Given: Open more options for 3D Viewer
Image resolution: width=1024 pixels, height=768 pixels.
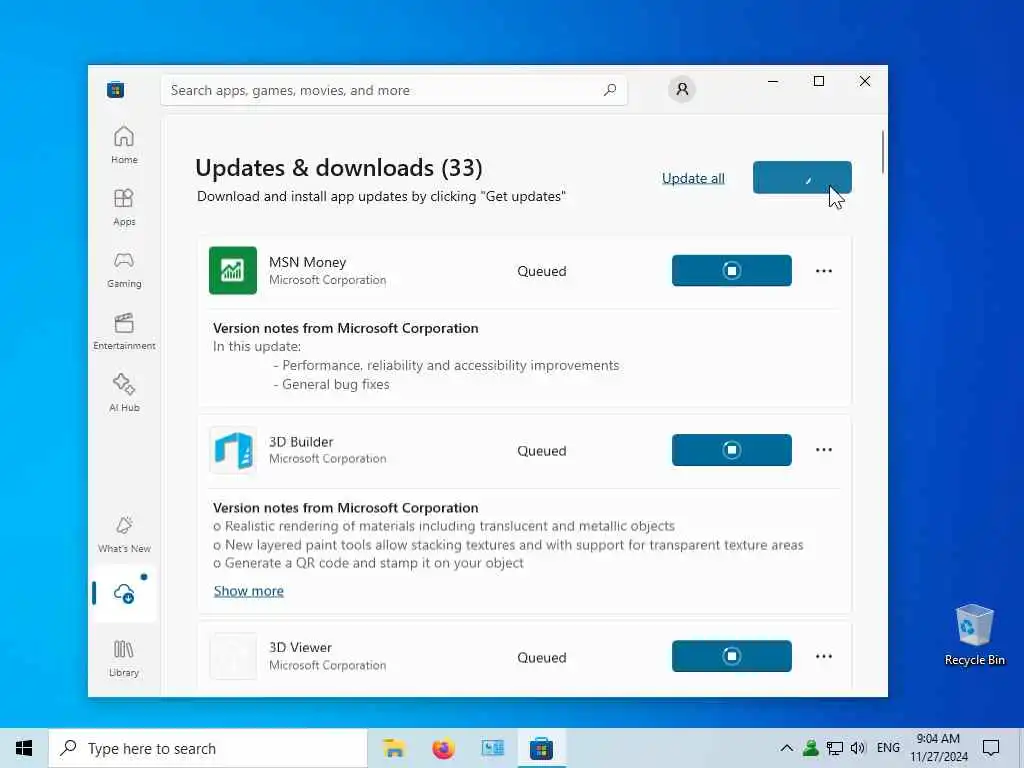Looking at the screenshot, I should tap(824, 656).
